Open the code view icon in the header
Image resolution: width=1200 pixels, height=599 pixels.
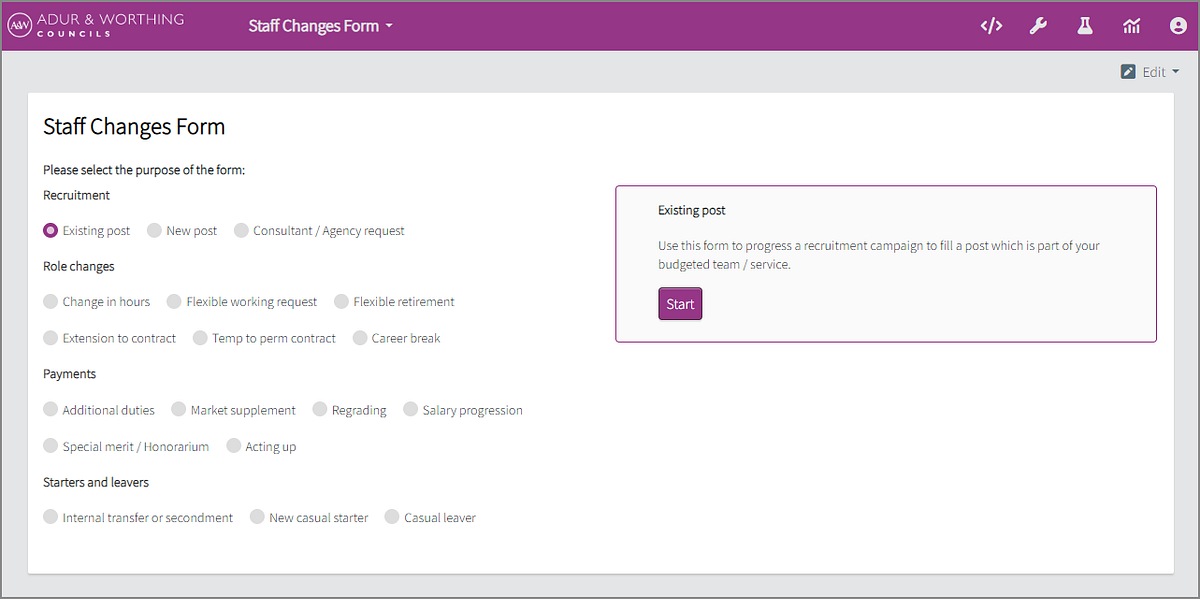(991, 25)
